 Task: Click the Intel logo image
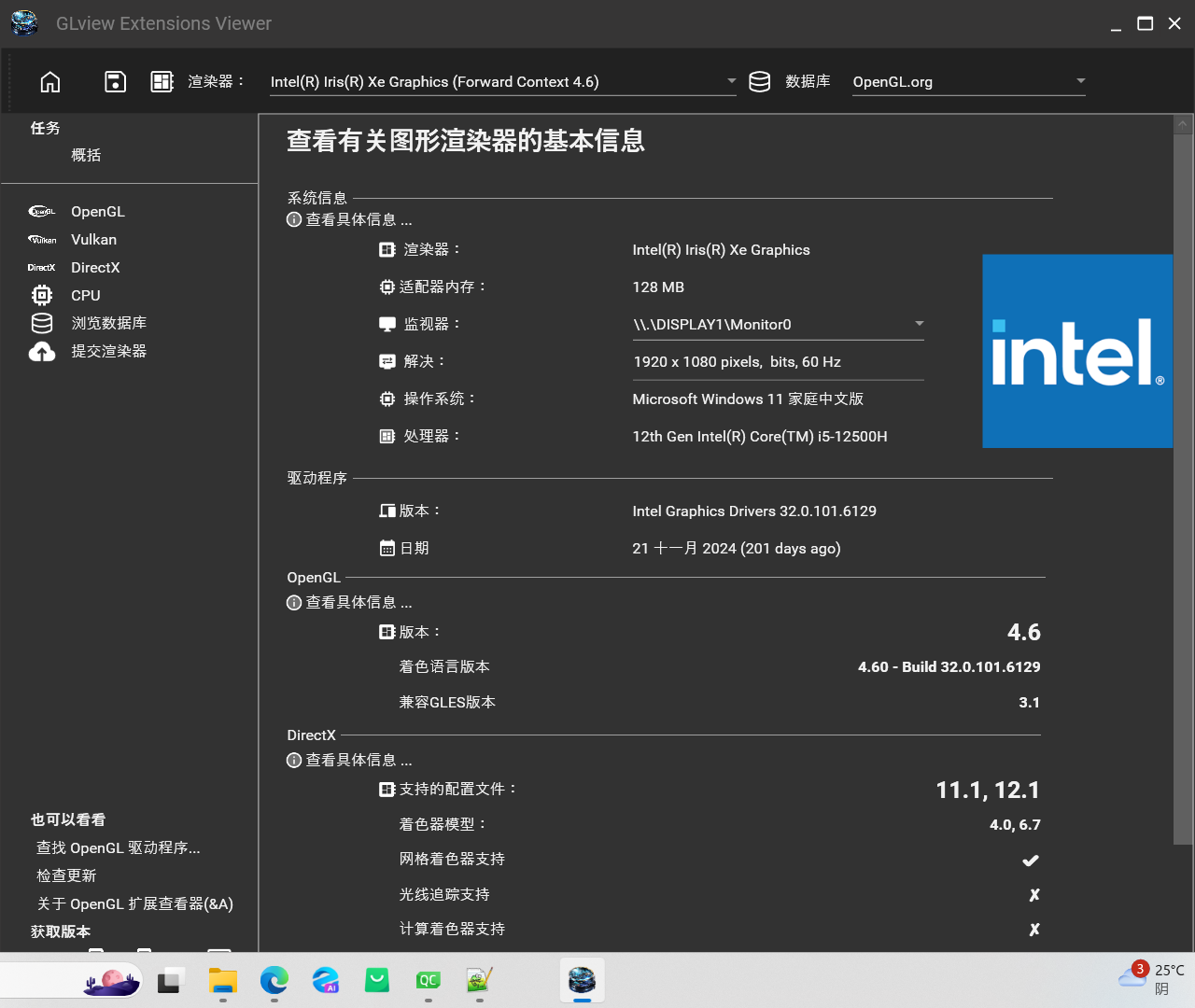(1077, 351)
